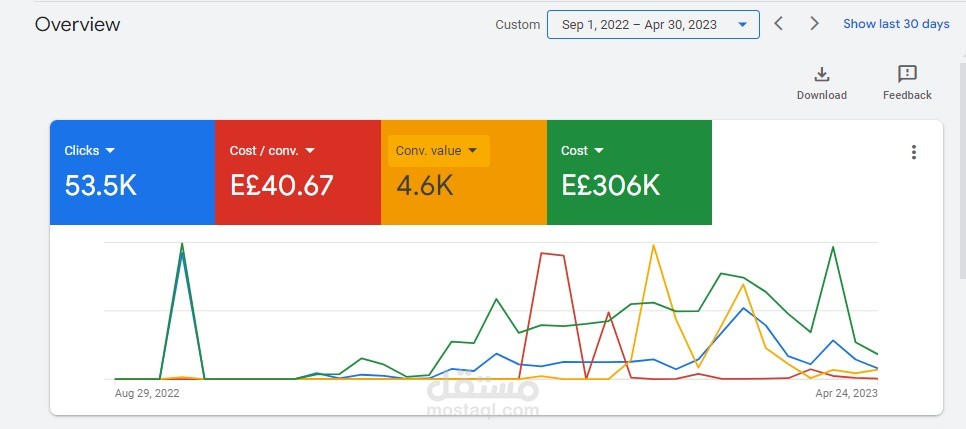Viewport: 966px width, 429px height.
Task: Open the Conv. value metric dropdown
Action: tap(438, 151)
